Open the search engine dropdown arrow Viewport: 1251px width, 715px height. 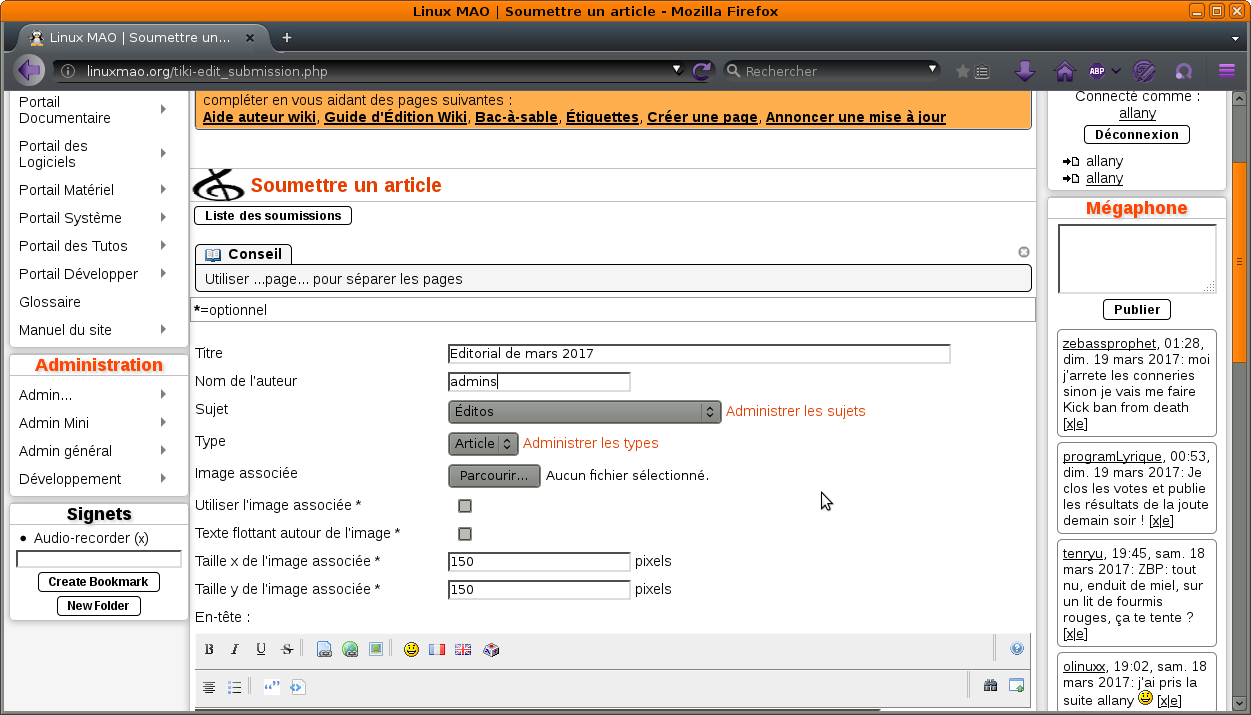(x=932, y=70)
